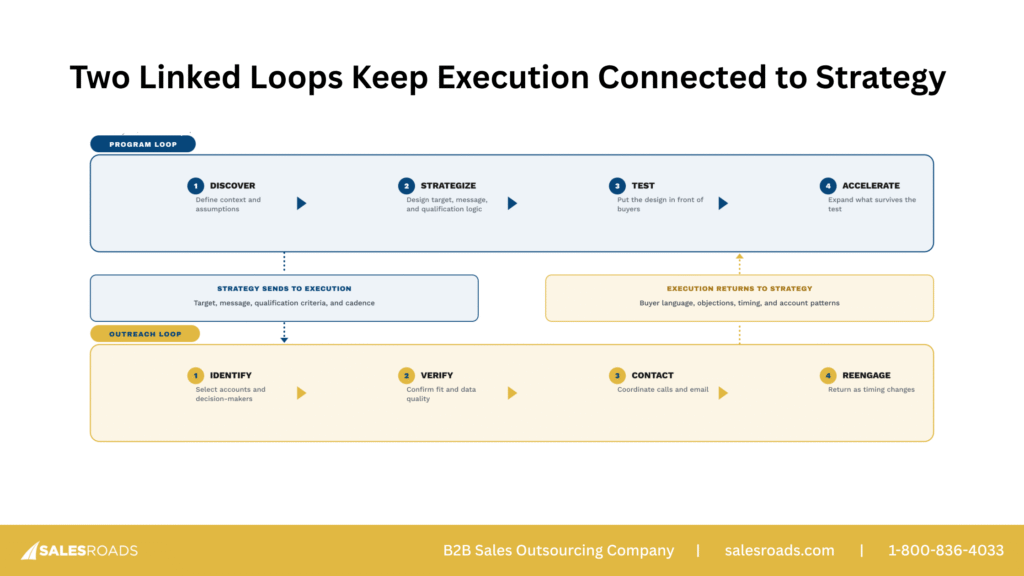Click the VERIFY heading

(x=437, y=376)
